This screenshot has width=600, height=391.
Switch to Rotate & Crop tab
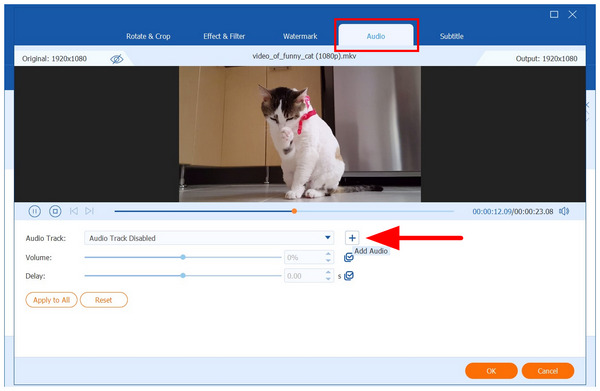tap(148, 36)
